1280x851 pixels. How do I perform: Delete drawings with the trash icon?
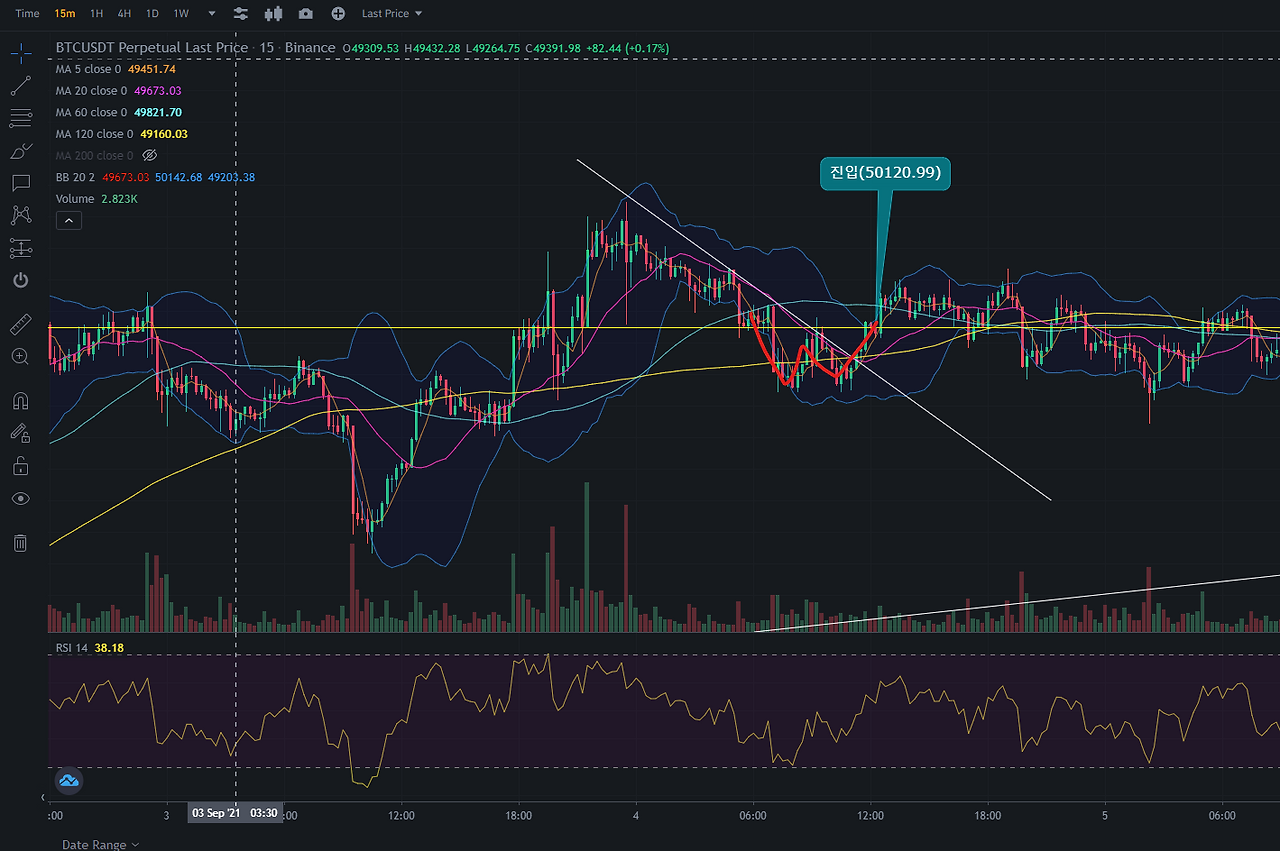pyautogui.click(x=20, y=543)
